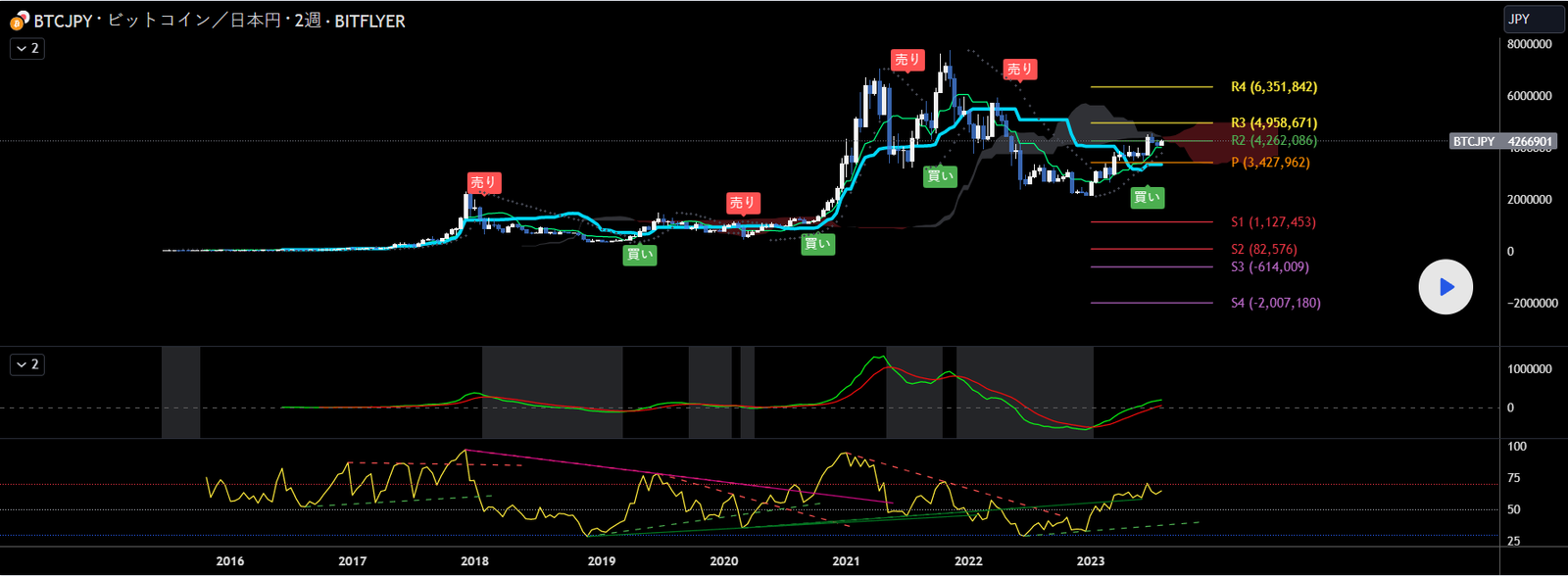
Task: Click the sell signal label at the 2021 peak
Action: pyautogui.click(x=907, y=60)
